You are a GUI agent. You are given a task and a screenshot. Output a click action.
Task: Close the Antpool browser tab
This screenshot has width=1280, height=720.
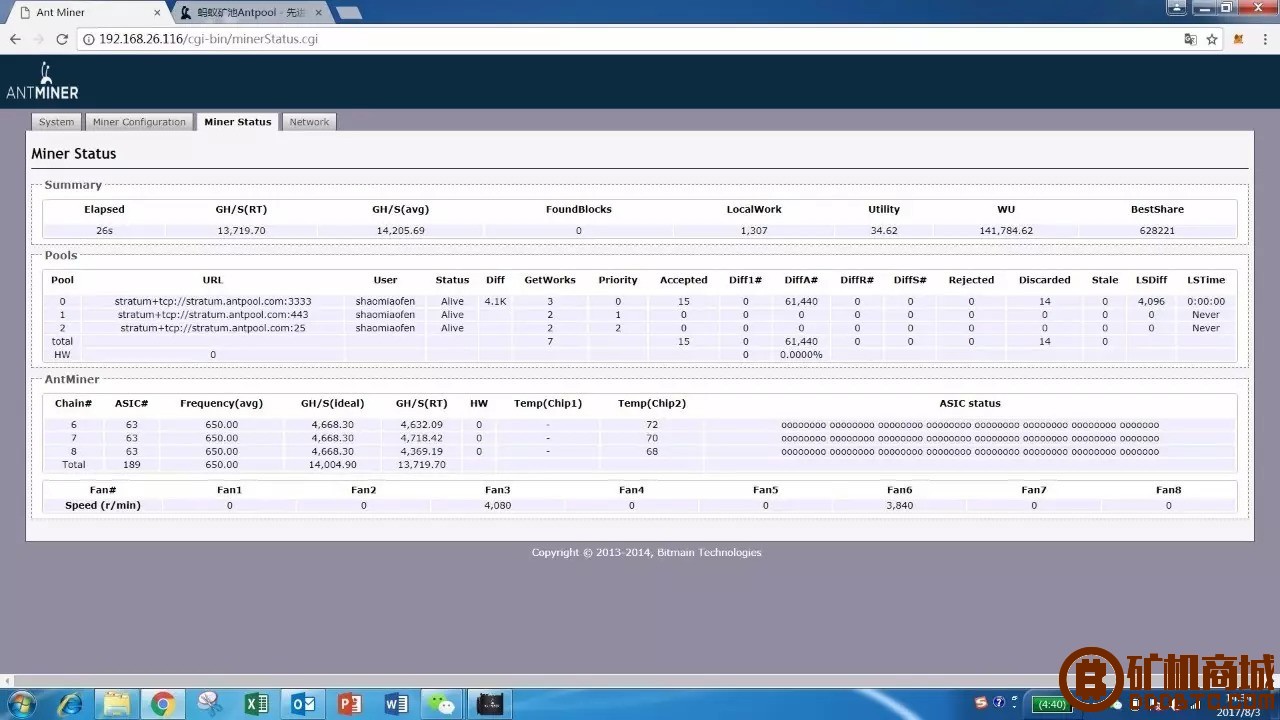(x=320, y=13)
